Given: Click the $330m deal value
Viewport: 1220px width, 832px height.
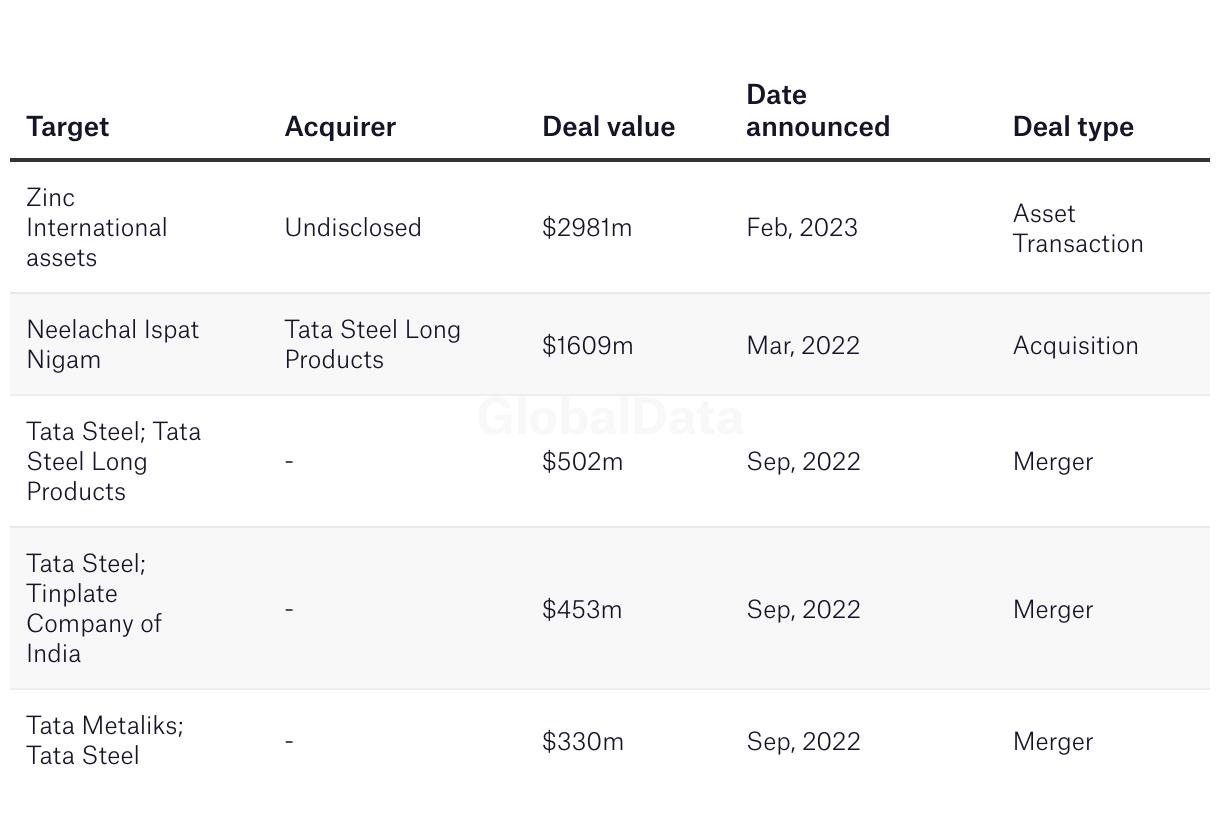Looking at the screenshot, I should tap(583, 741).
